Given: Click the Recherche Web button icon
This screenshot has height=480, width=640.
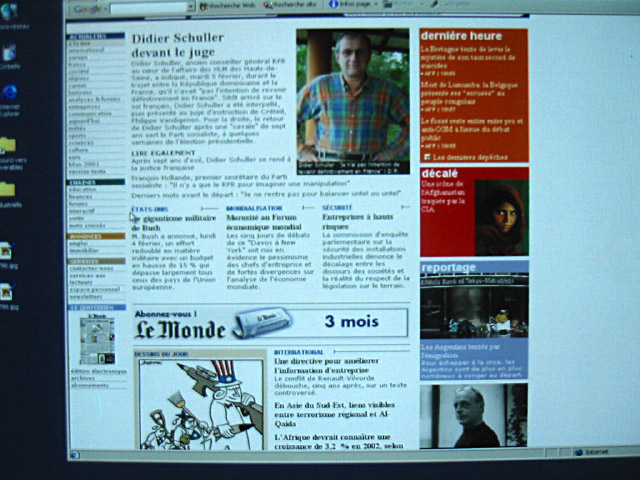Looking at the screenshot, I should click(204, 6).
